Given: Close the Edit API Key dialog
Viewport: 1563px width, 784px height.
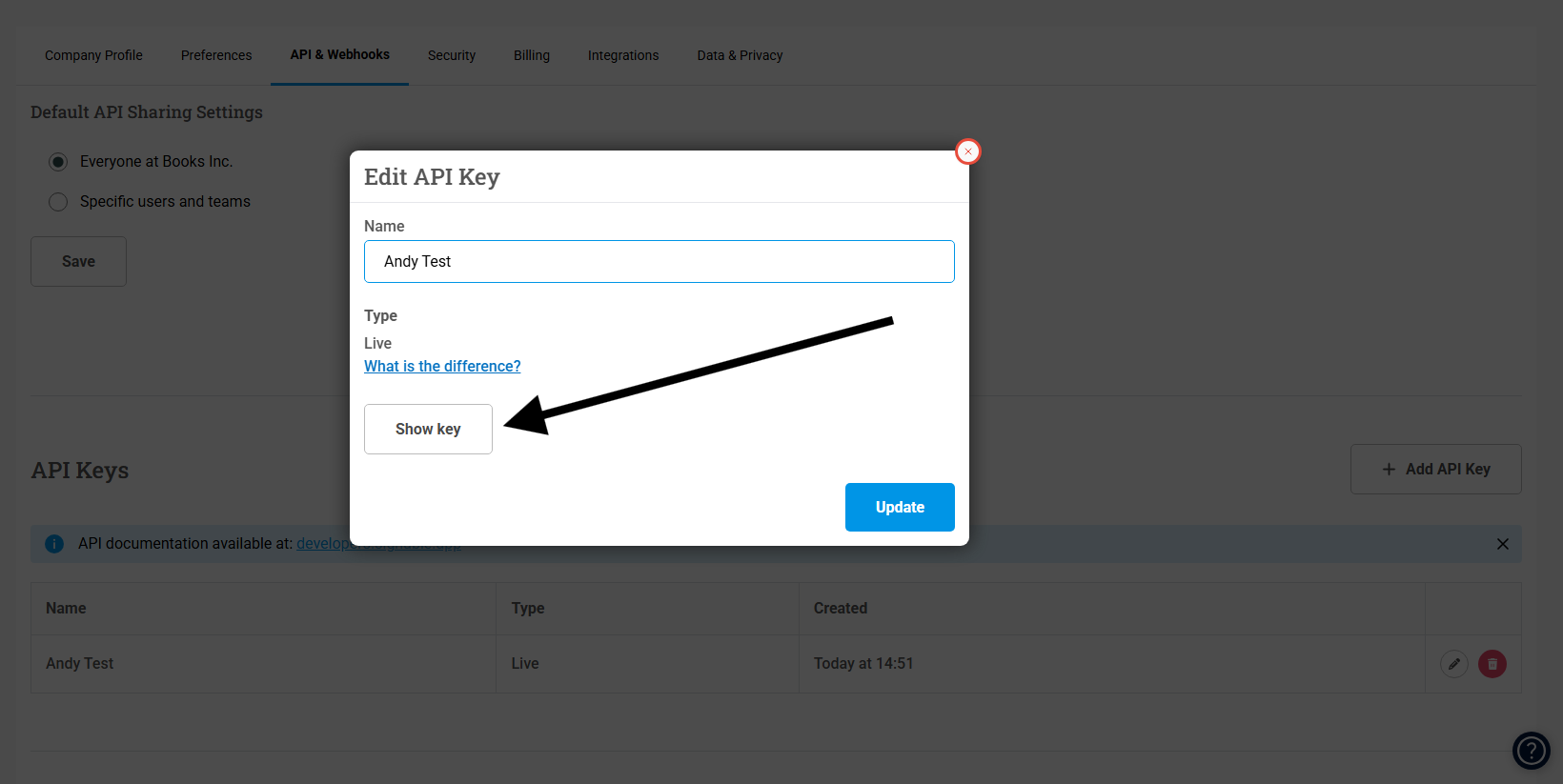Looking at the screenshot, I should tap(968, 151).
